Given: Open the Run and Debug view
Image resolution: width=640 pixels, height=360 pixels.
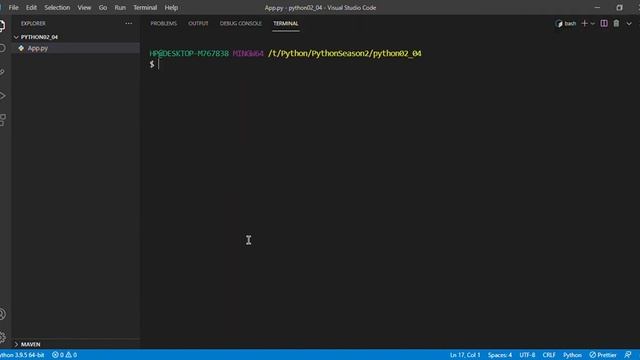Looking at the screenshot, I should point(2,96).
